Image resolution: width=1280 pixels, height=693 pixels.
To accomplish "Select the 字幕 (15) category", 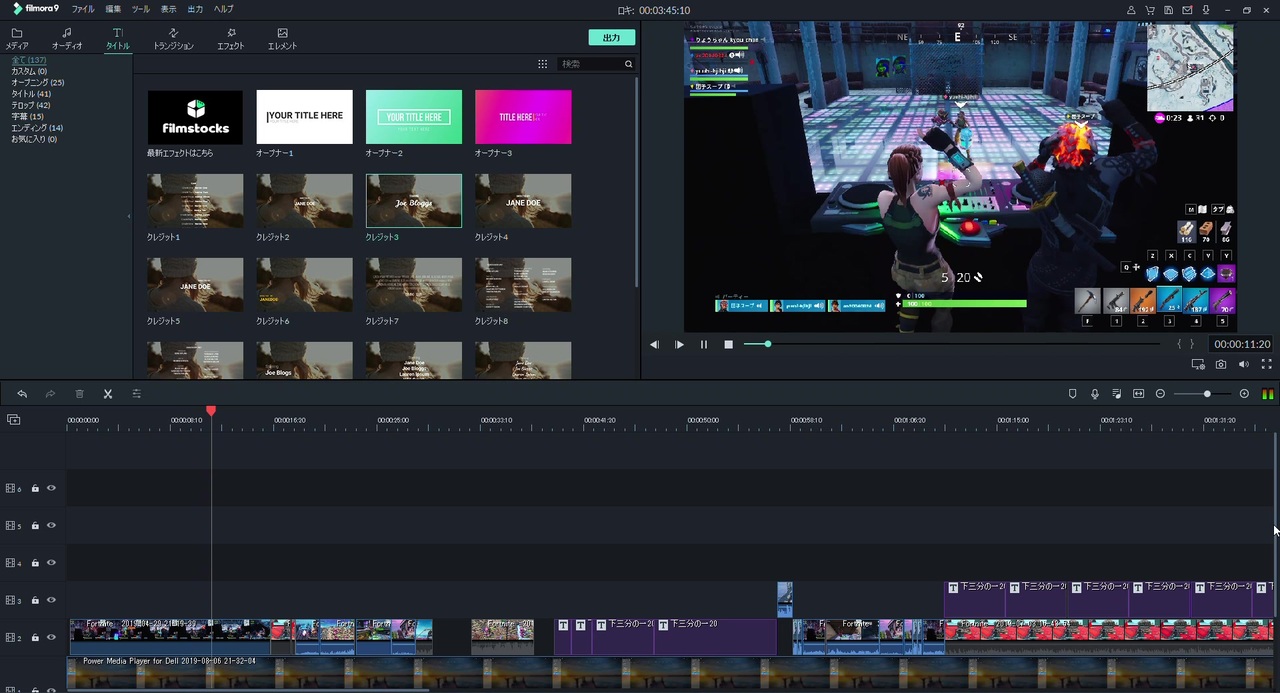I will (x=27, y=117).
